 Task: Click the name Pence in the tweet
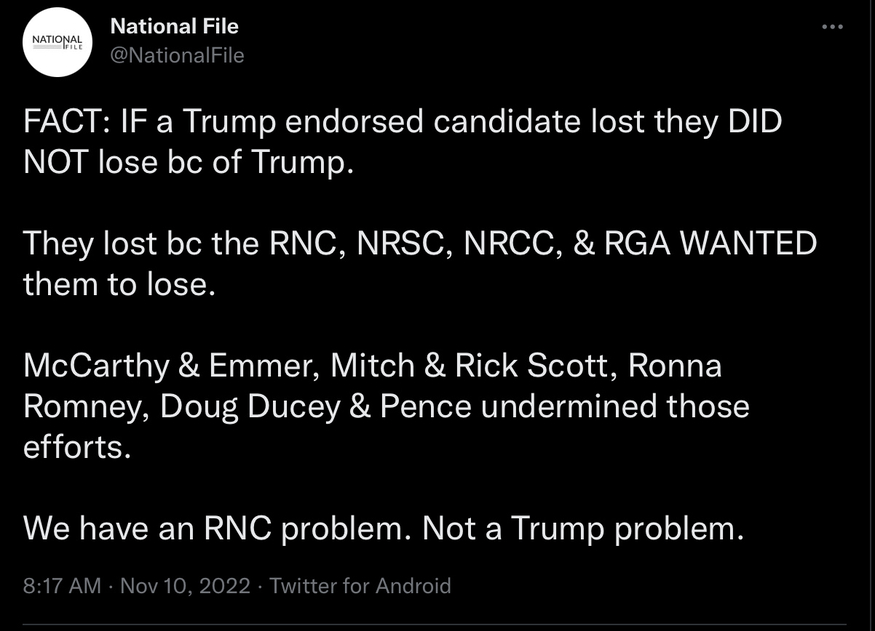[x=426, y=407]
